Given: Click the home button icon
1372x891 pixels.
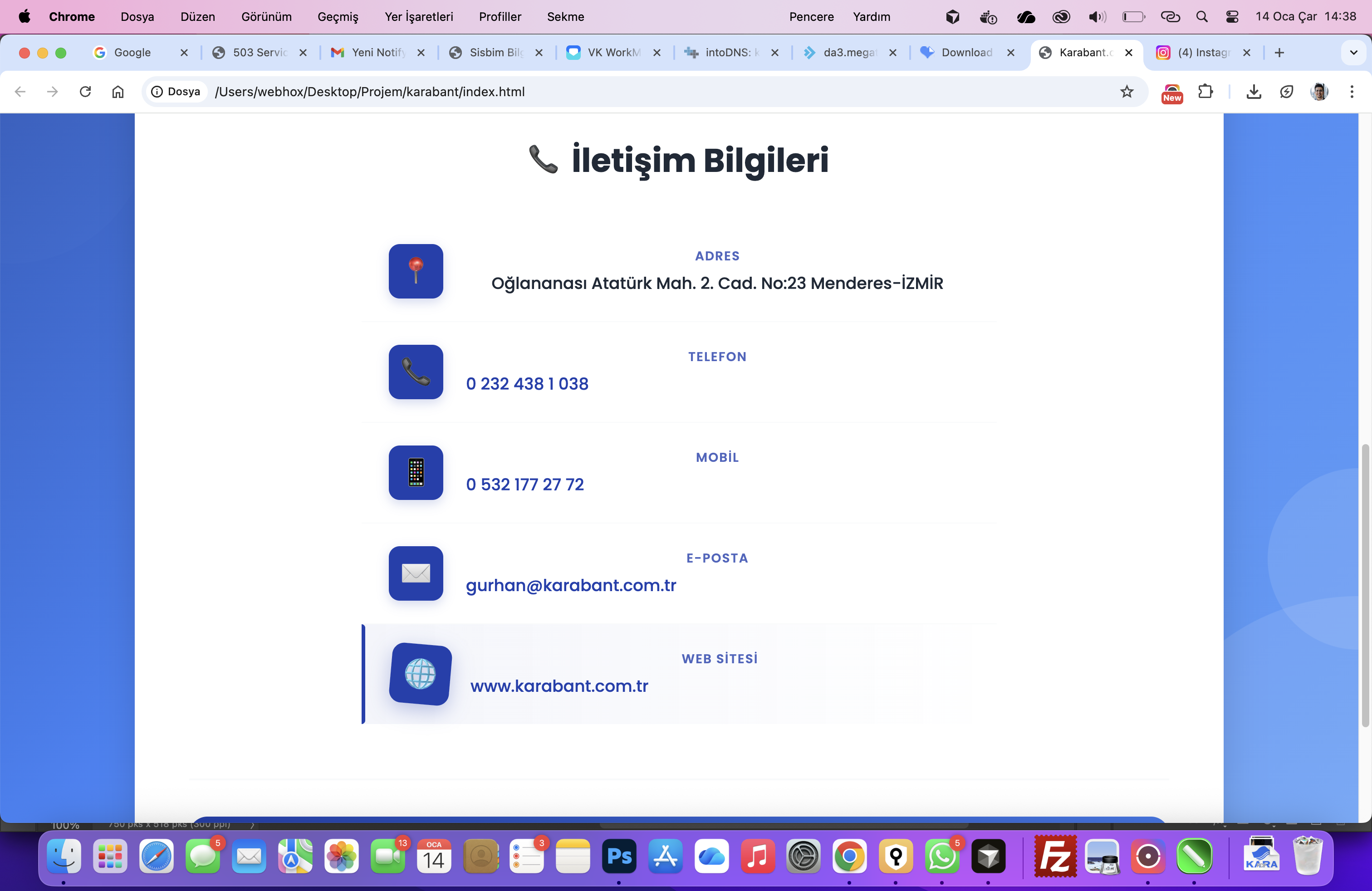Looking at the screenshot, I should click(x=118, y=92).
